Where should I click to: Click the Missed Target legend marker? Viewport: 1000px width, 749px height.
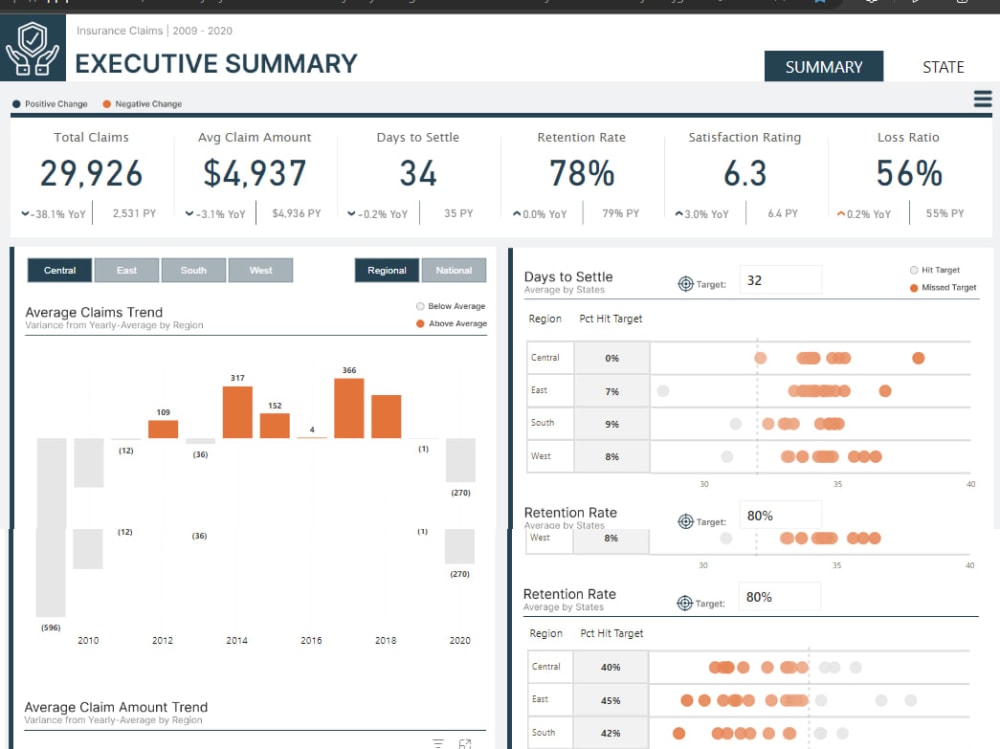pyautogui.click(x=914, y=288)
